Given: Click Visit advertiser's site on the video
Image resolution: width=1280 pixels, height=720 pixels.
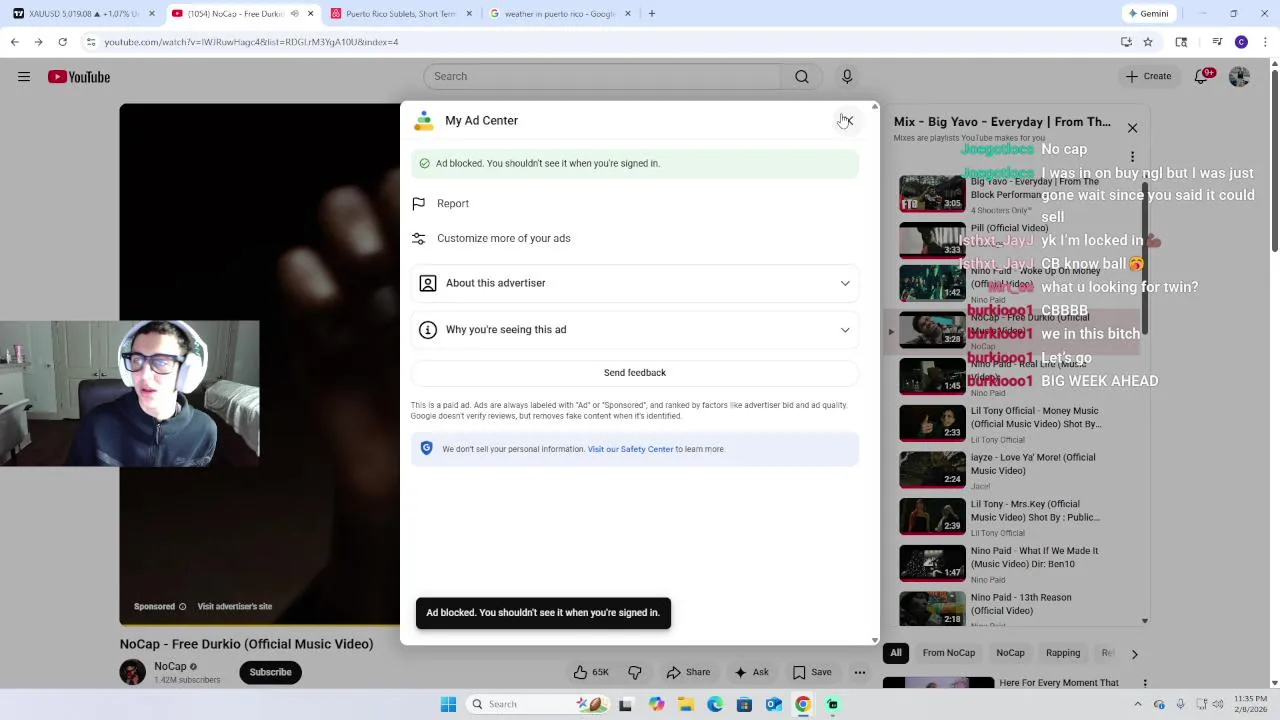Looking at the screenshot, I should pyautogui.click(x=234, y=607).
